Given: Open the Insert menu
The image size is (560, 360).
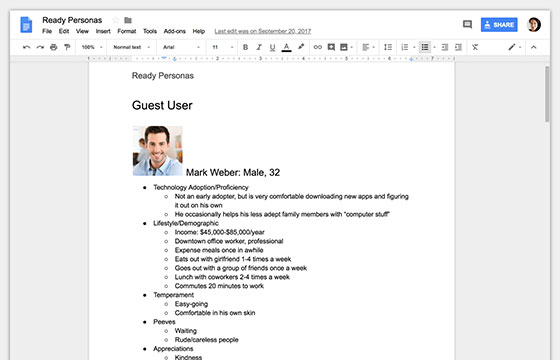Looking at the screenshot, I should pyautogui.click(x=103, y=31).
